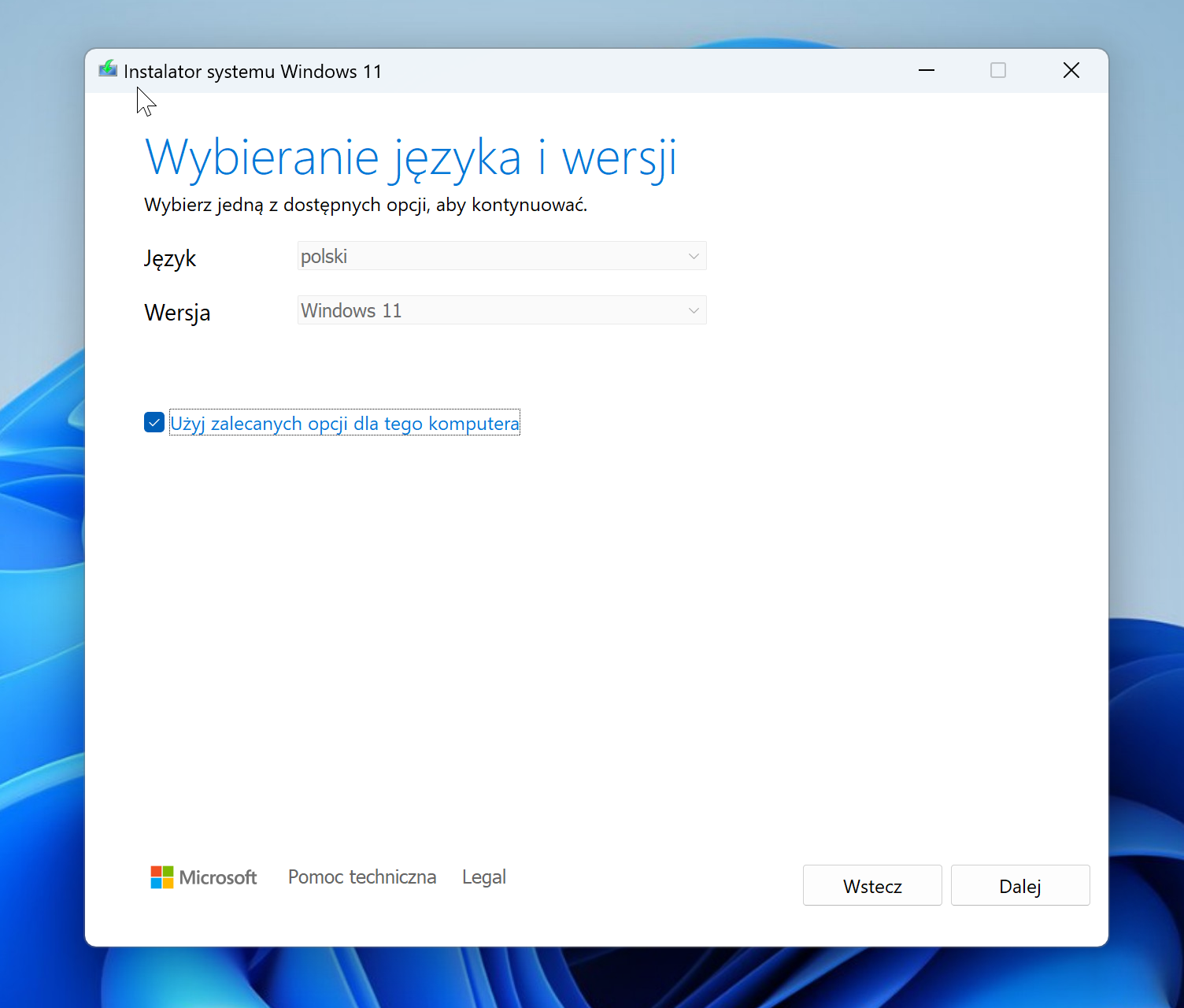
Task: Click the 'Wybierz jedną z dostępnych opcji' text
Action: pyautogui.click(x=287, y=206)
